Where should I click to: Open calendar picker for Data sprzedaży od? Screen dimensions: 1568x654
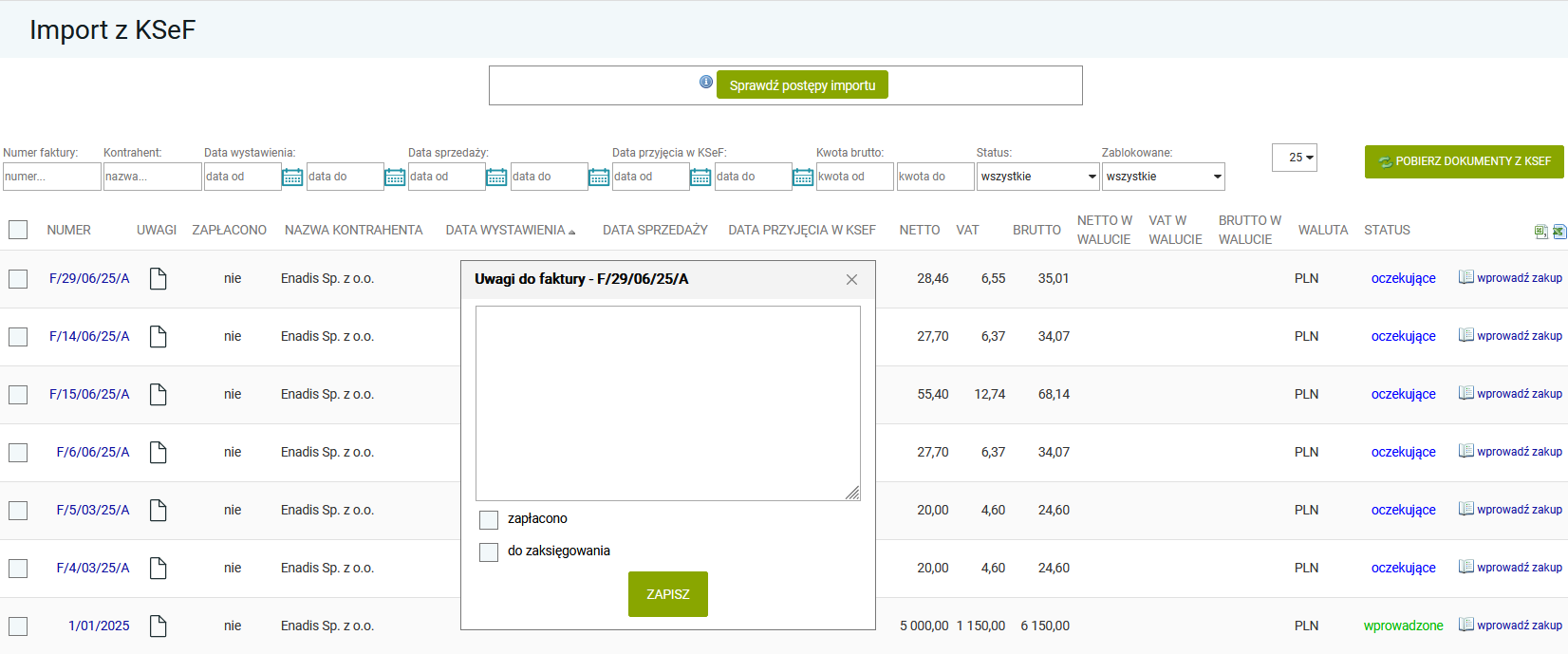pos(496,178)
